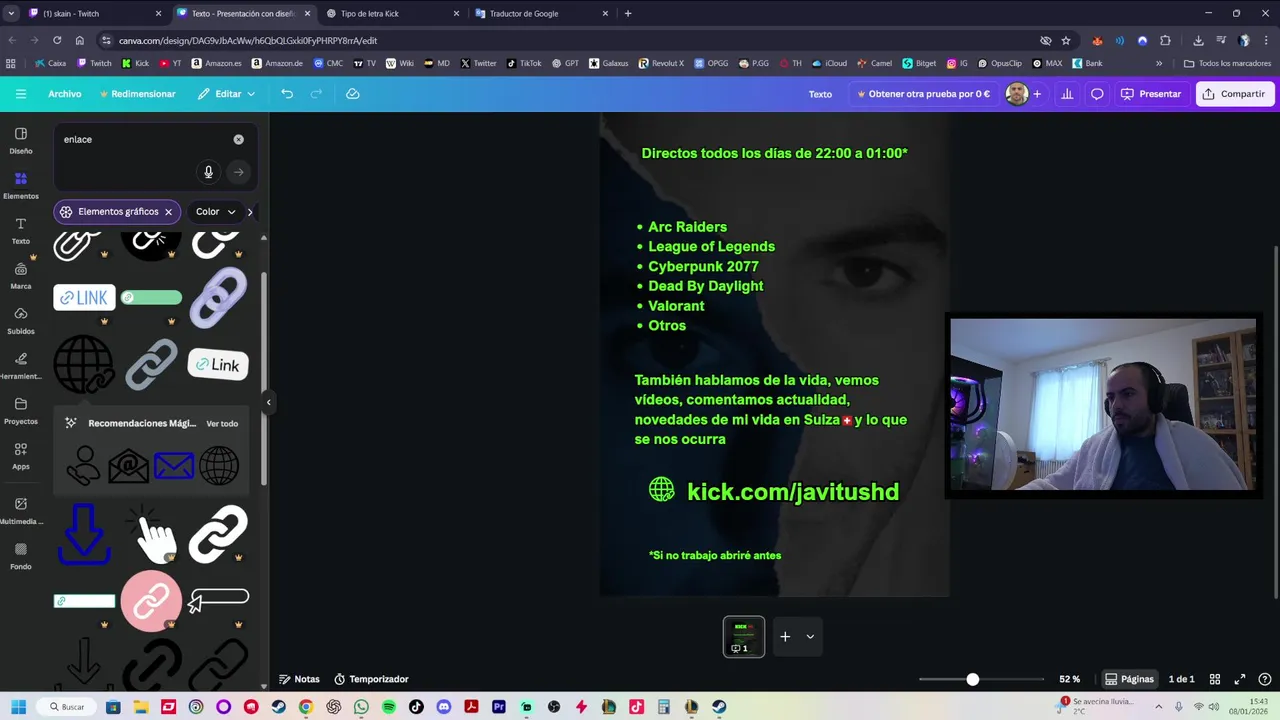
Task: Select the 'Arc Raiders' bullet list text
Action: [x=687, y=227]
